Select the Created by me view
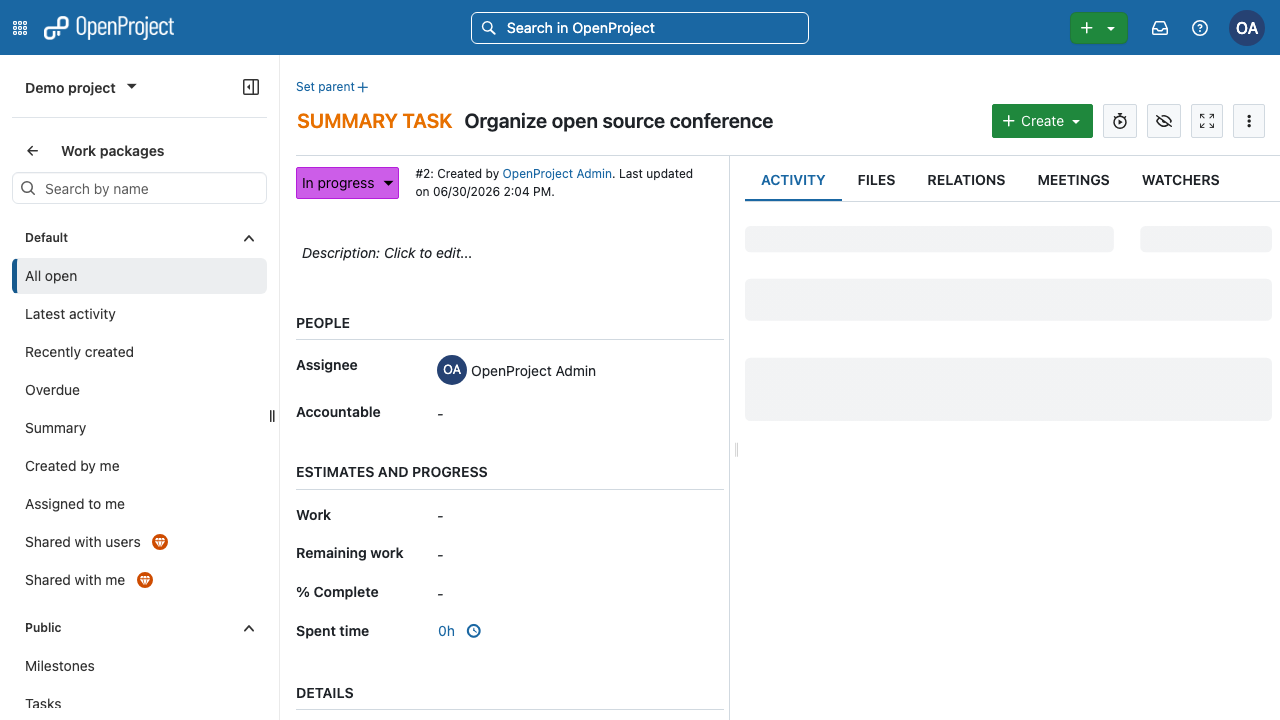 click(139, 466)
